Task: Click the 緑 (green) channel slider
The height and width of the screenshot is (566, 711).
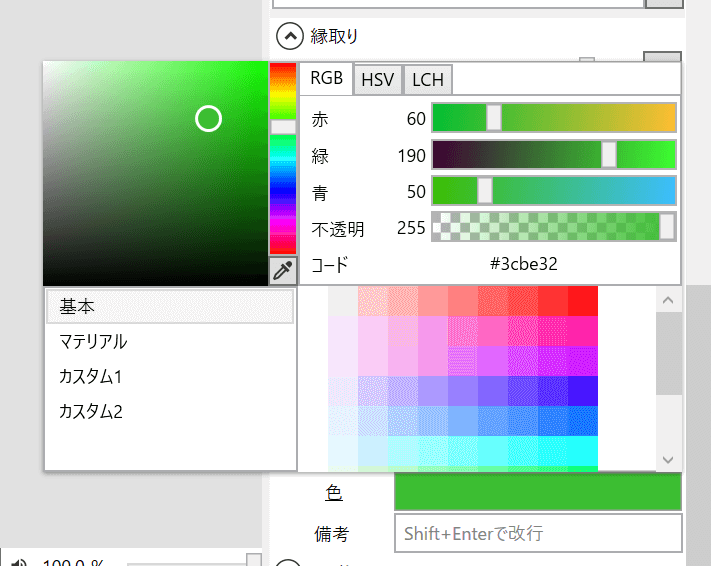Action: coord(553,155)
